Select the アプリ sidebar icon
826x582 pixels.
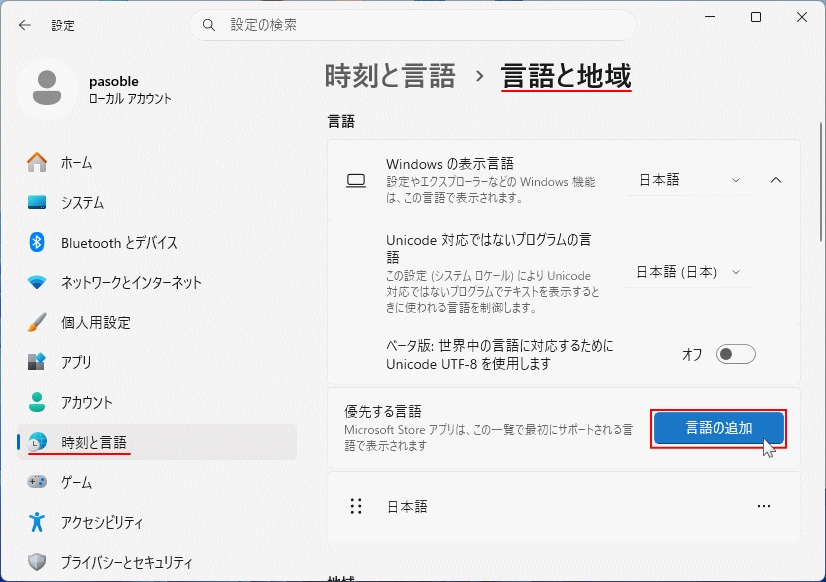(38, 362)
